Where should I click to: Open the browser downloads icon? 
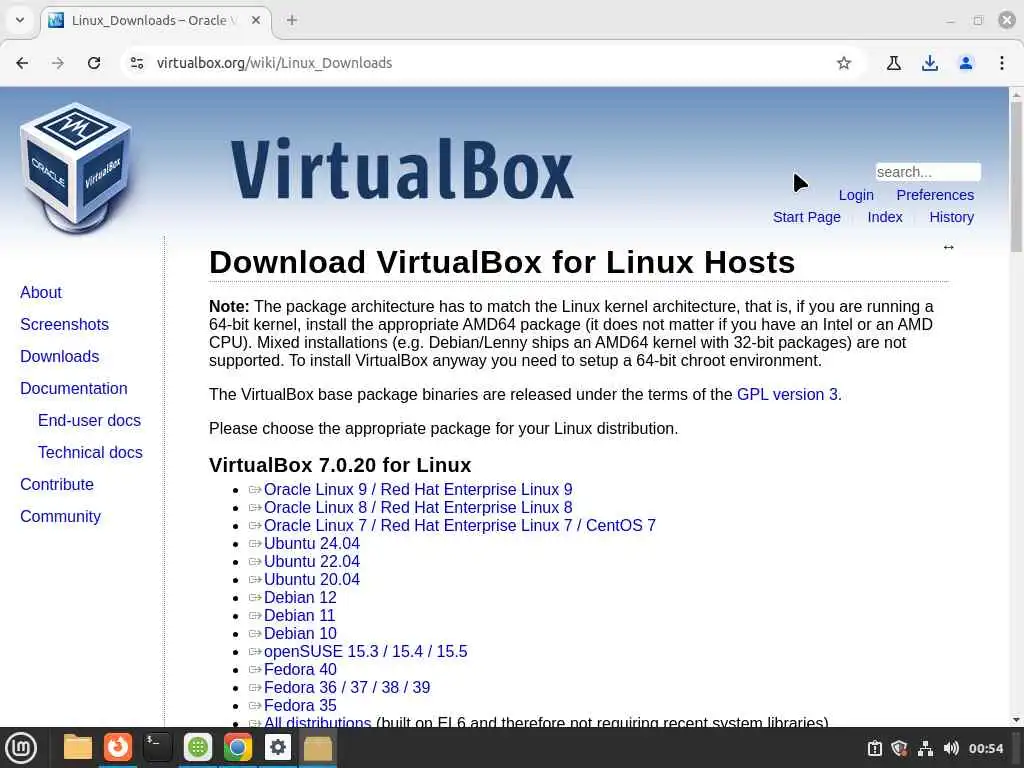(930, 63)
